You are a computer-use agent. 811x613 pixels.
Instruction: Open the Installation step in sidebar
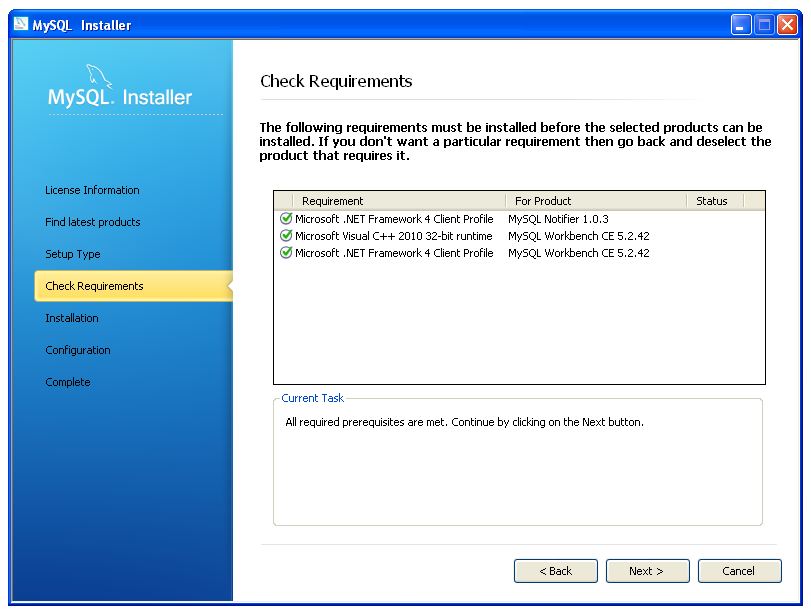(71, 318)
